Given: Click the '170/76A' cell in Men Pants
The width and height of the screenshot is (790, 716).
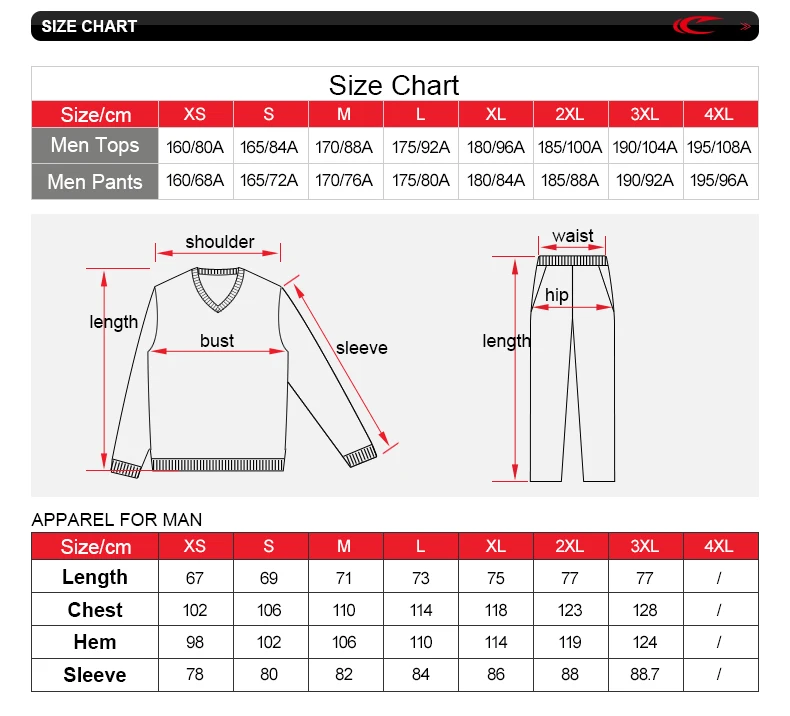Looking at the screenshot, I should (344, 180).
